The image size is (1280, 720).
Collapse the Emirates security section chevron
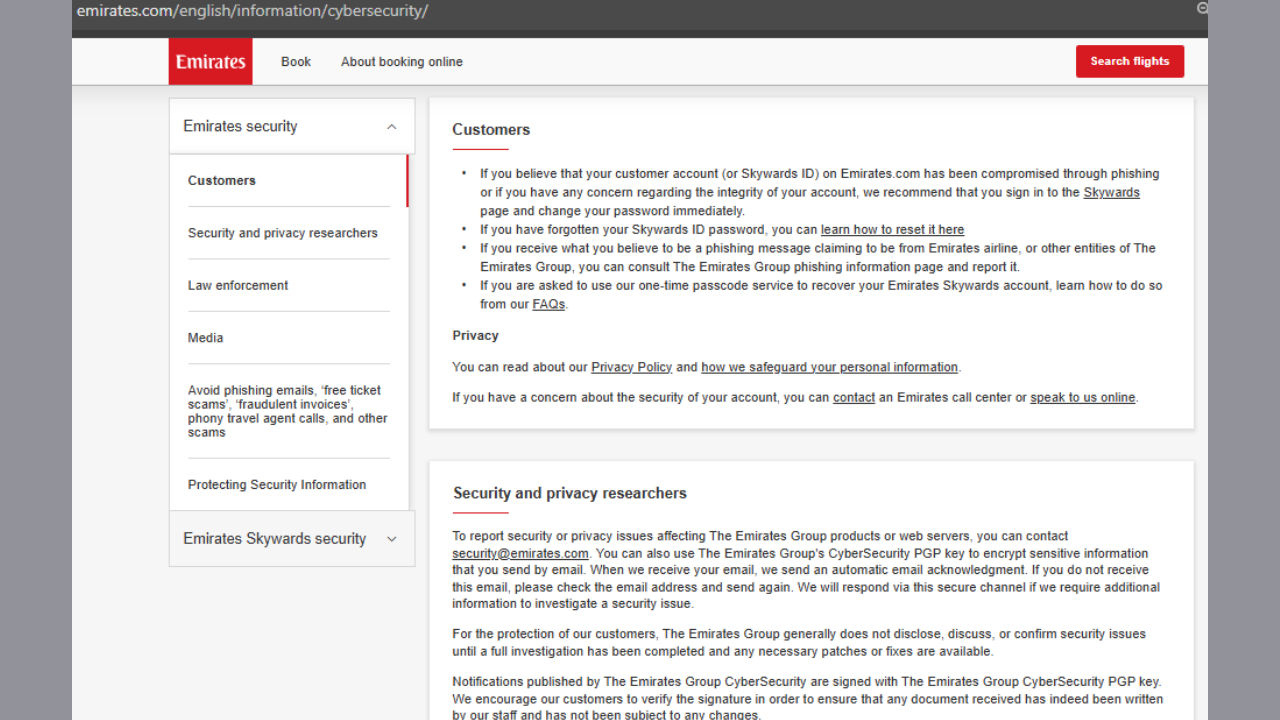tap(391, 127)
